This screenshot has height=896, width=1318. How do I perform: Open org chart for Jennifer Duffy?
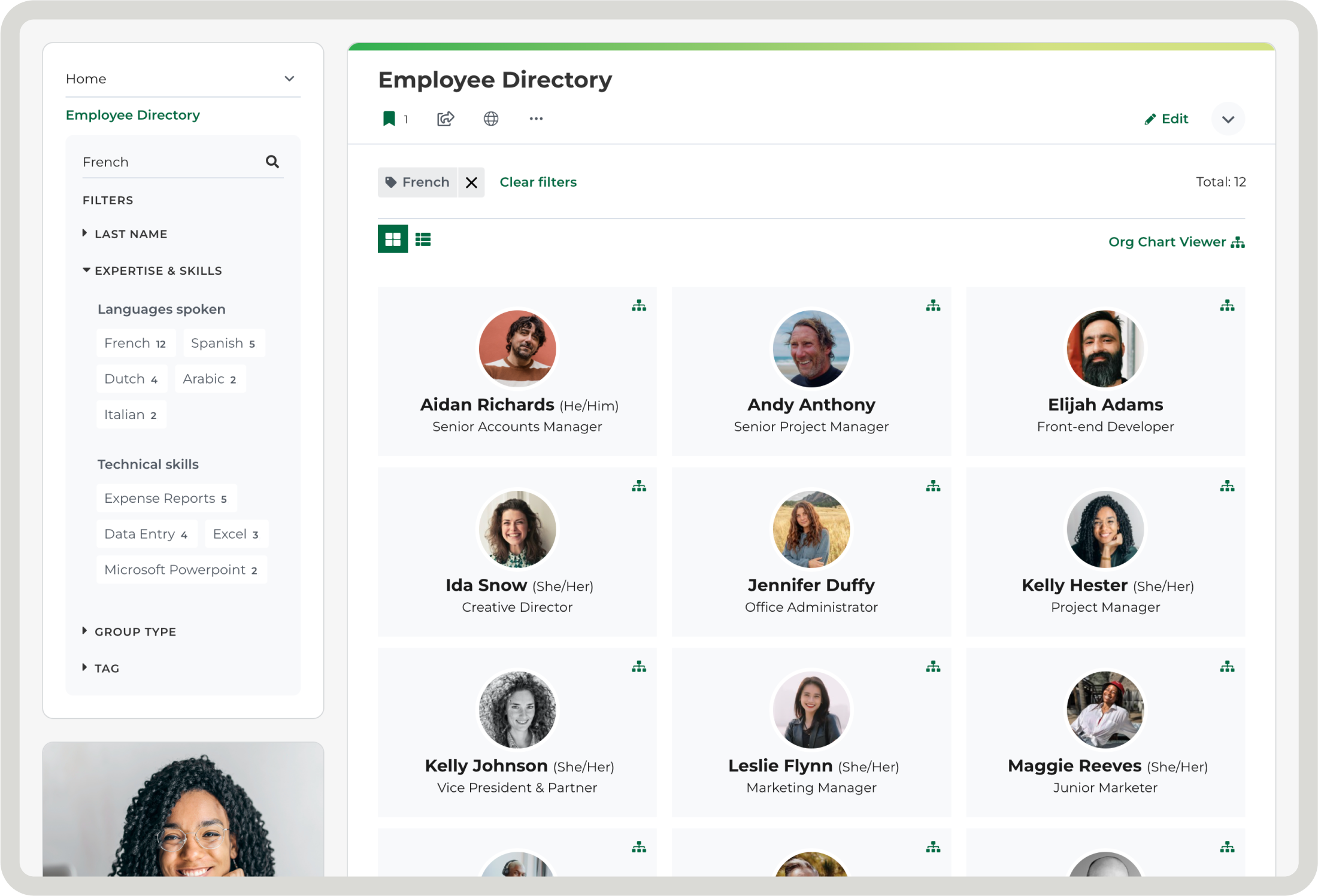tap(933, 487)
